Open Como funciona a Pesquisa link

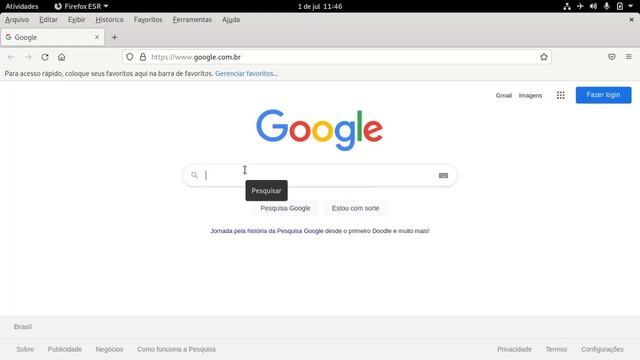click(x=176, y=349)
